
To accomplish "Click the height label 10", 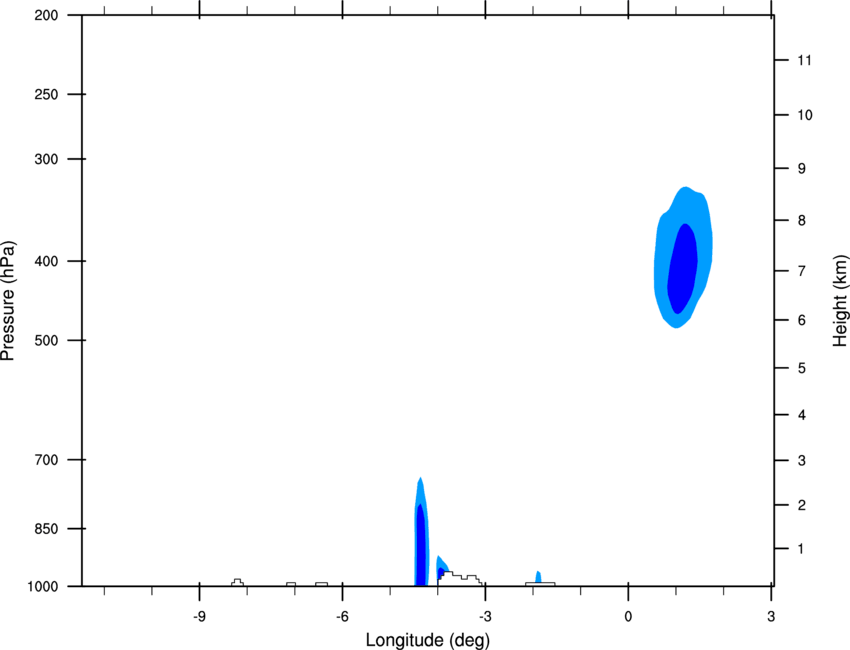I will (x=805, y=115).
